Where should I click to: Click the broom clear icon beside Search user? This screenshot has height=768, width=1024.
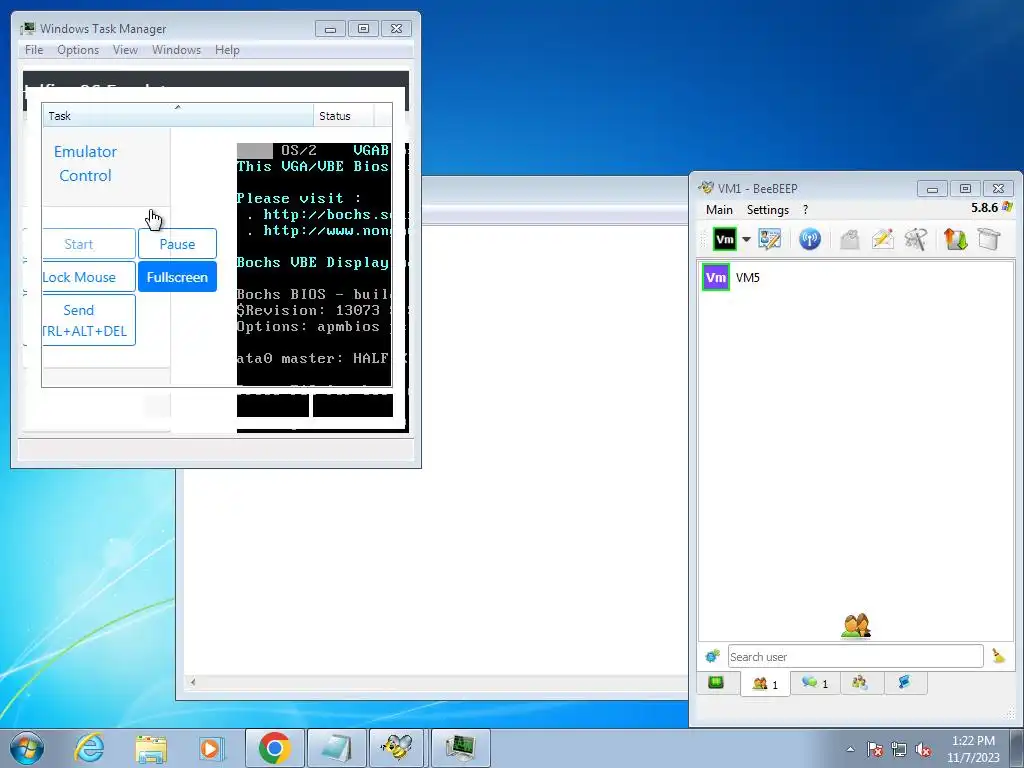tap(999, 656)
